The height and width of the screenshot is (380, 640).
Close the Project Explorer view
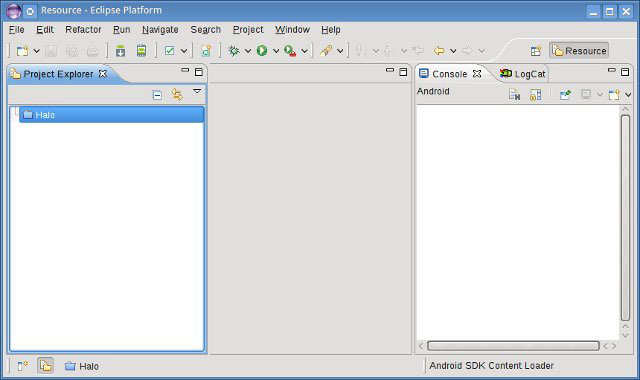click(x=103, y=73)
